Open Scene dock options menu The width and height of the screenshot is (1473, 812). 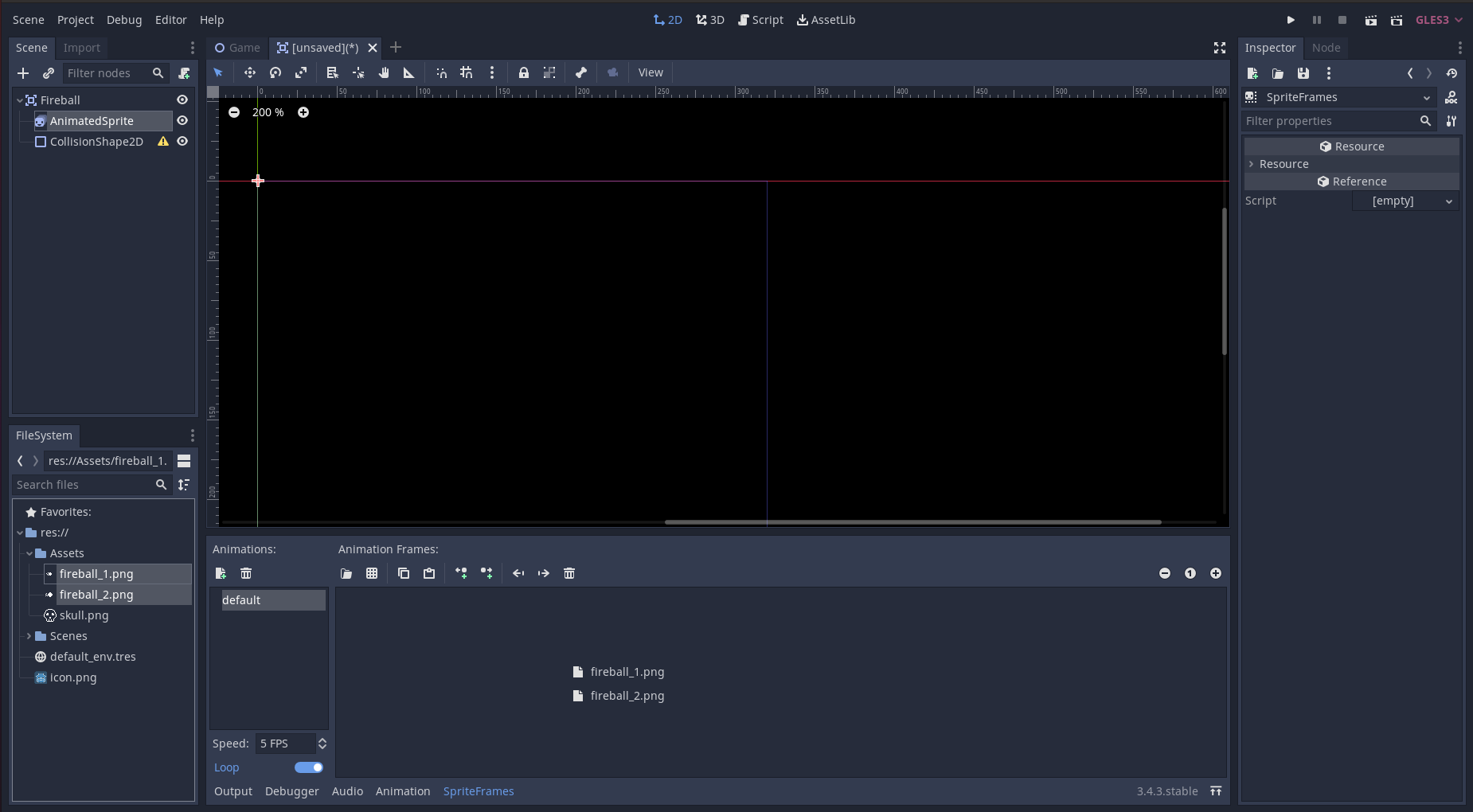point(192,48)
